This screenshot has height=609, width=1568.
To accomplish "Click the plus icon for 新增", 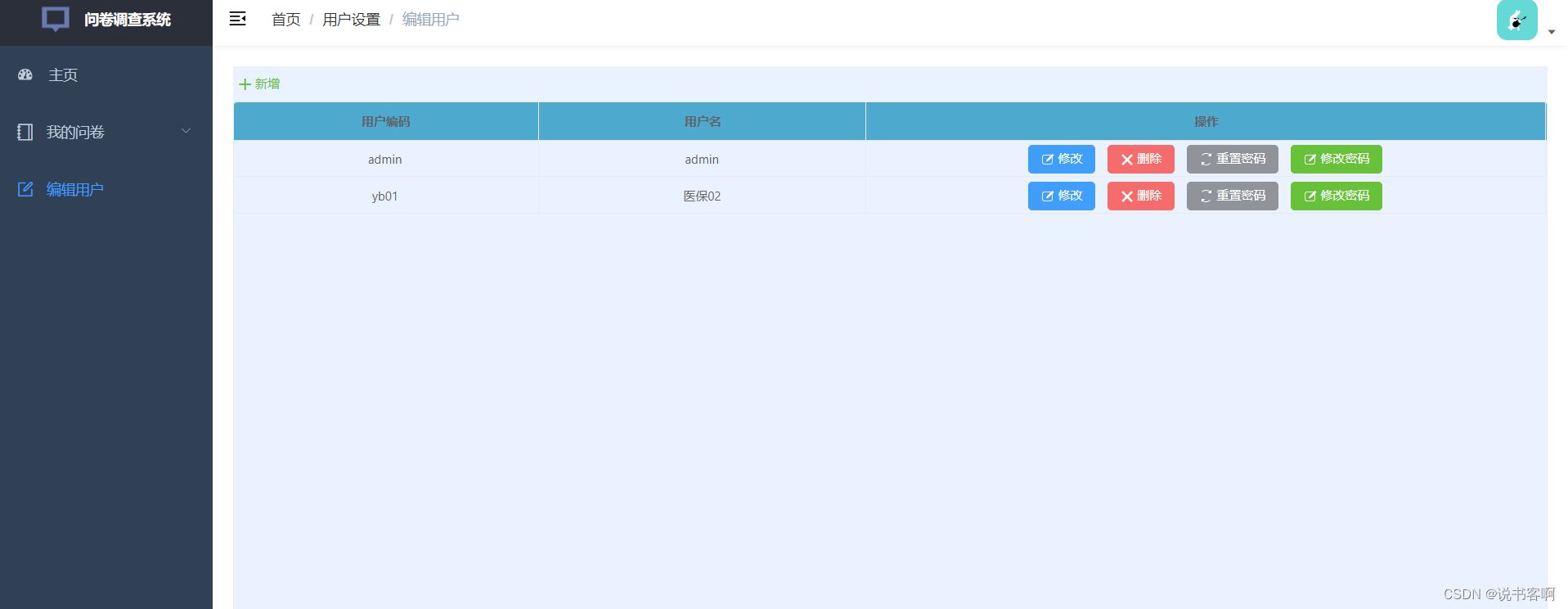I will (x=245, y=84).
